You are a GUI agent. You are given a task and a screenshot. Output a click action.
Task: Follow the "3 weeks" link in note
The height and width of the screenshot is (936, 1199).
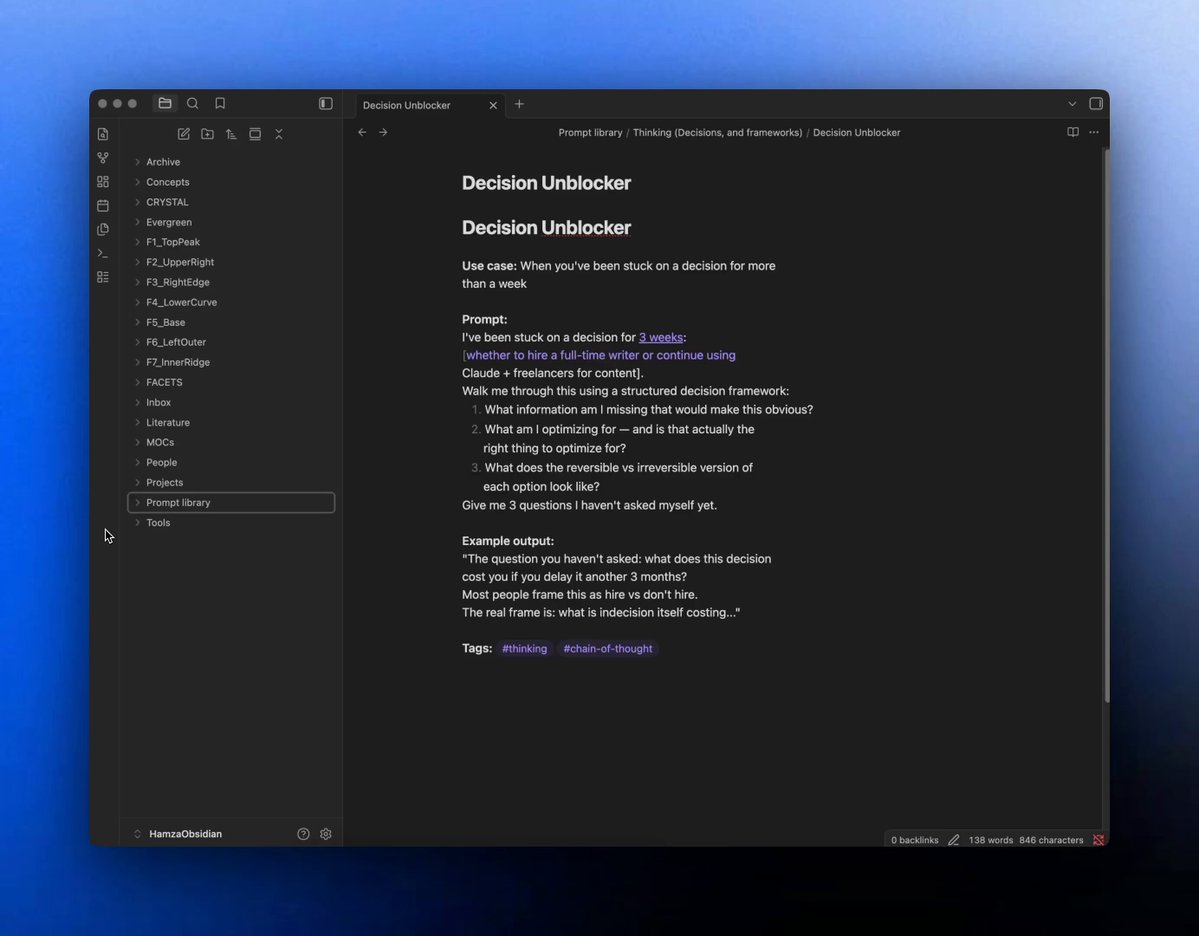tap(661, 337)
